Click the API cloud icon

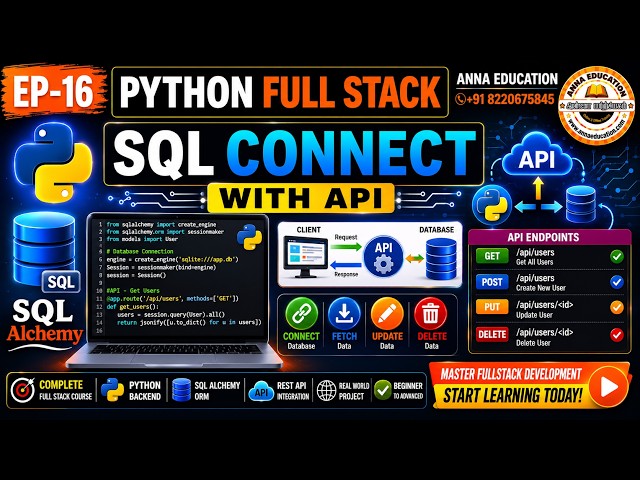pos(537,155)
